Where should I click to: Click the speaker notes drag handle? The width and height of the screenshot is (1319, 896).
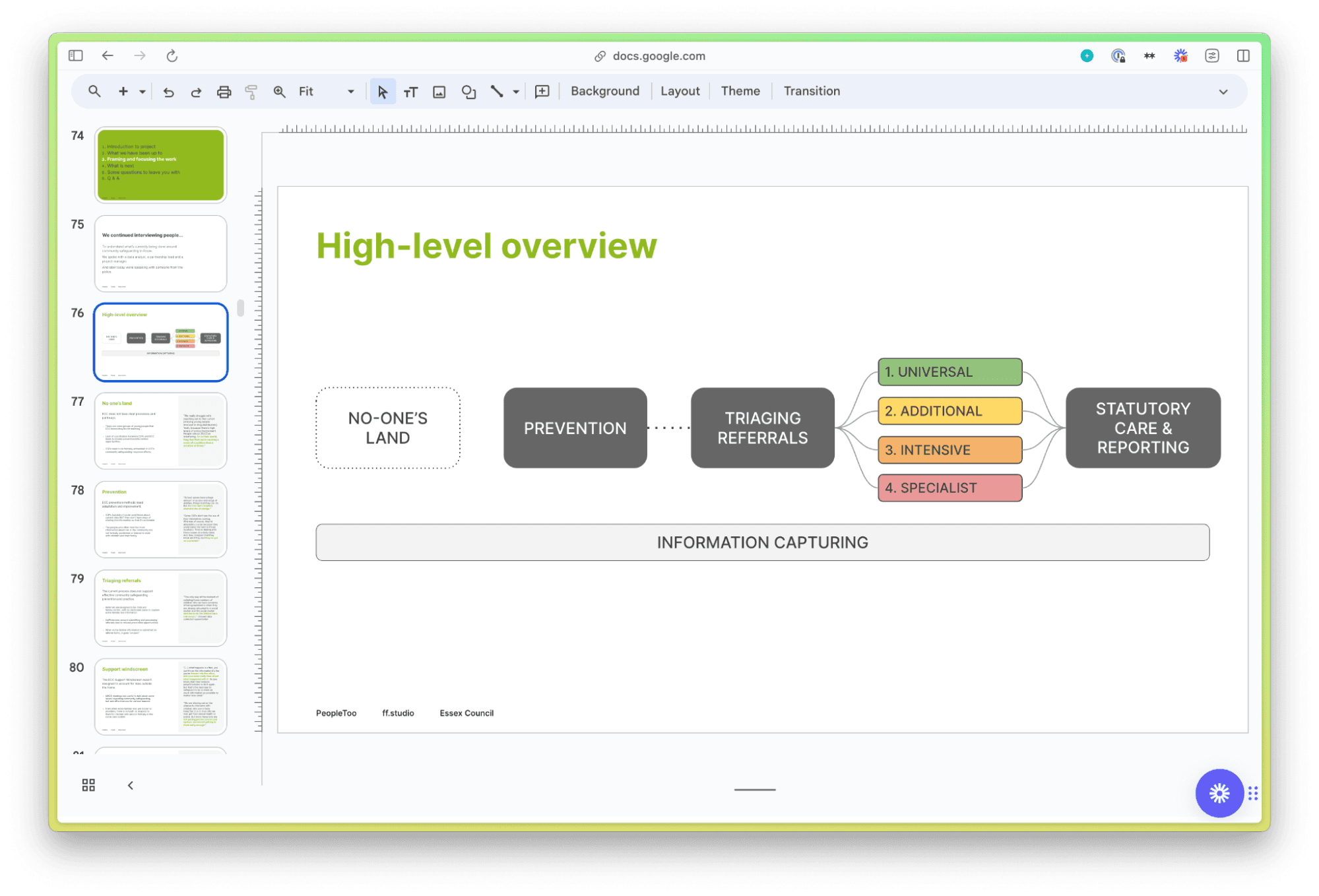[755, 789]
